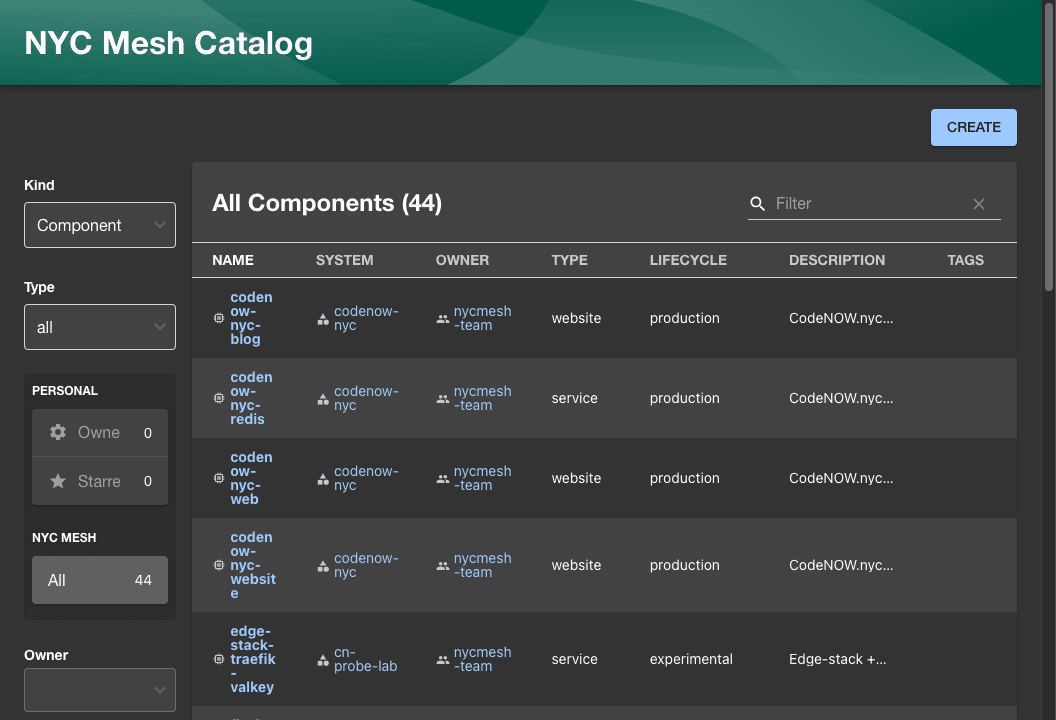Image resolution: width=1056 pixels, height=720 pixels.
Task: Open the edge-stack-traefik-valkey component link
Action: tap(253, 659)
